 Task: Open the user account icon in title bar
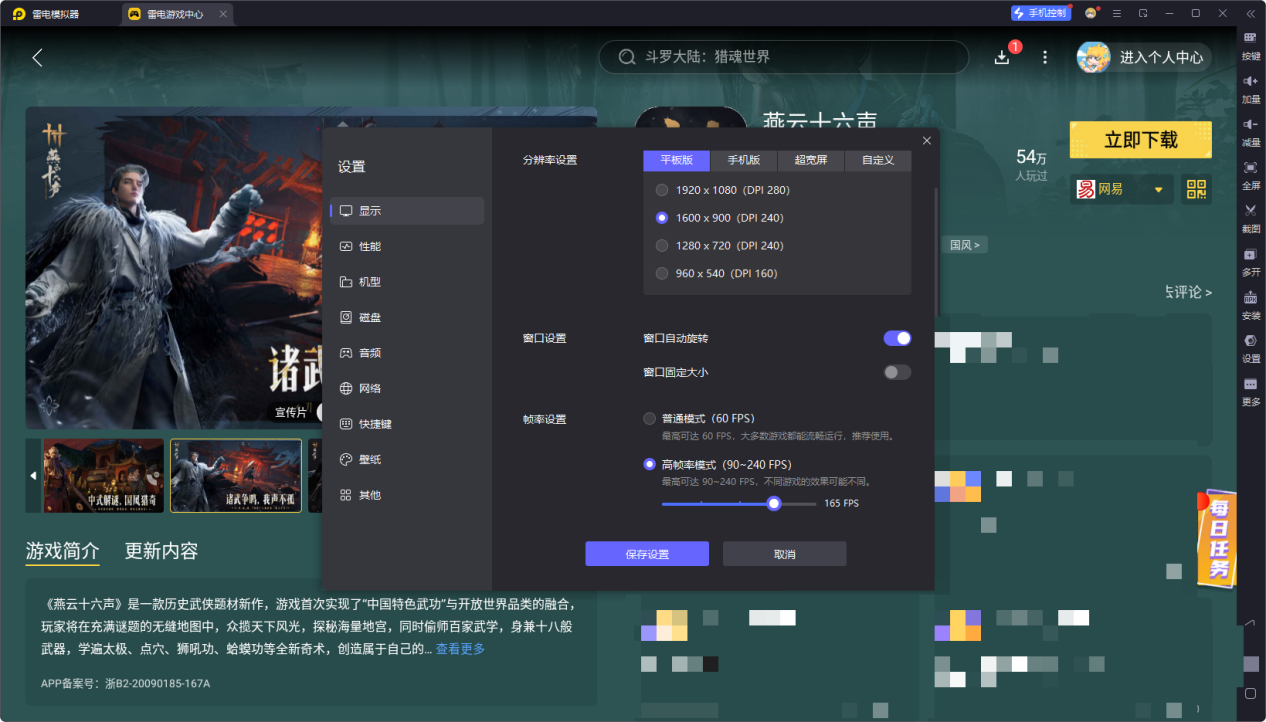[x=1090, y=13]
